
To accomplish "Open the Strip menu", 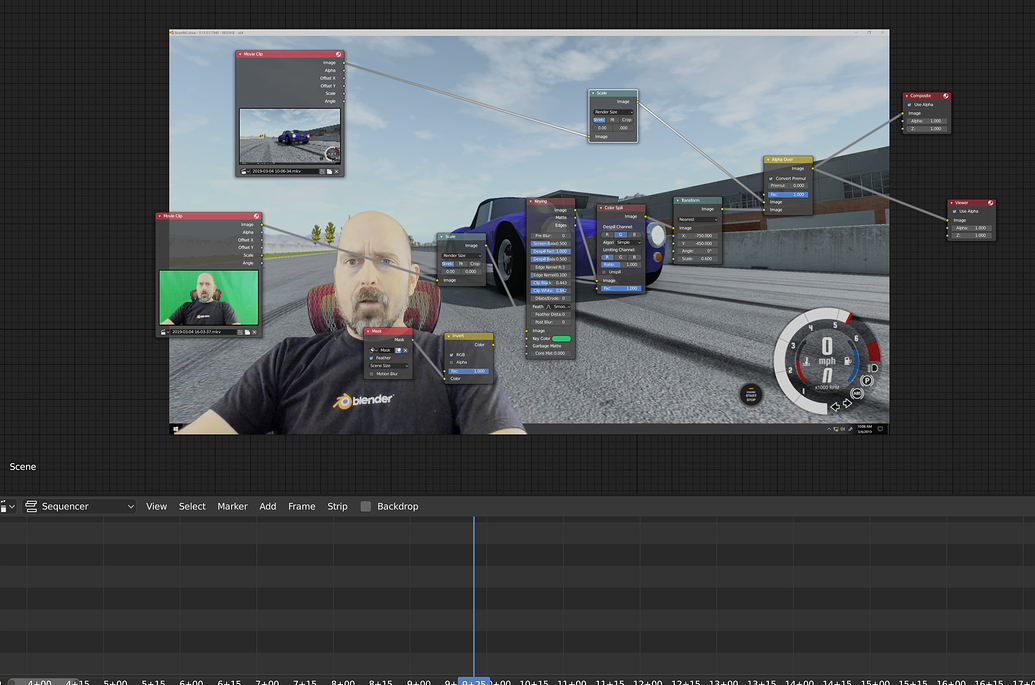I will [337, 507].
